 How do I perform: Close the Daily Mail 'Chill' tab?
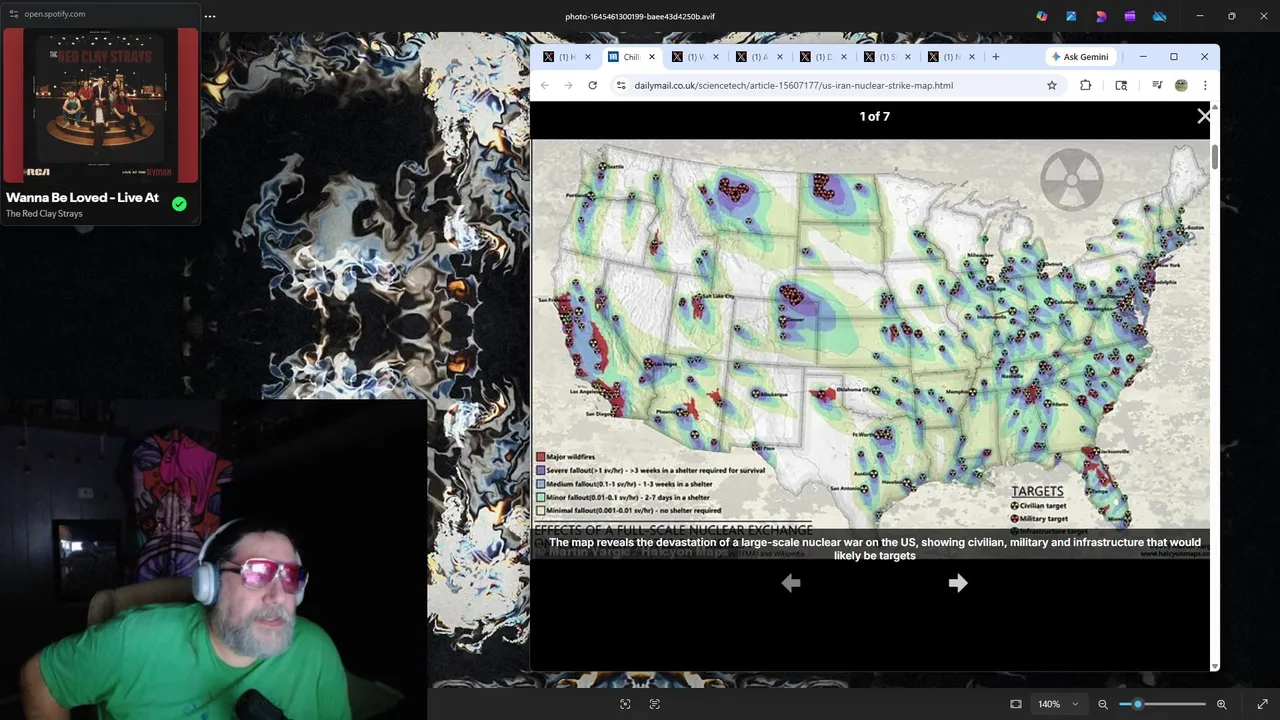point(652,57)
